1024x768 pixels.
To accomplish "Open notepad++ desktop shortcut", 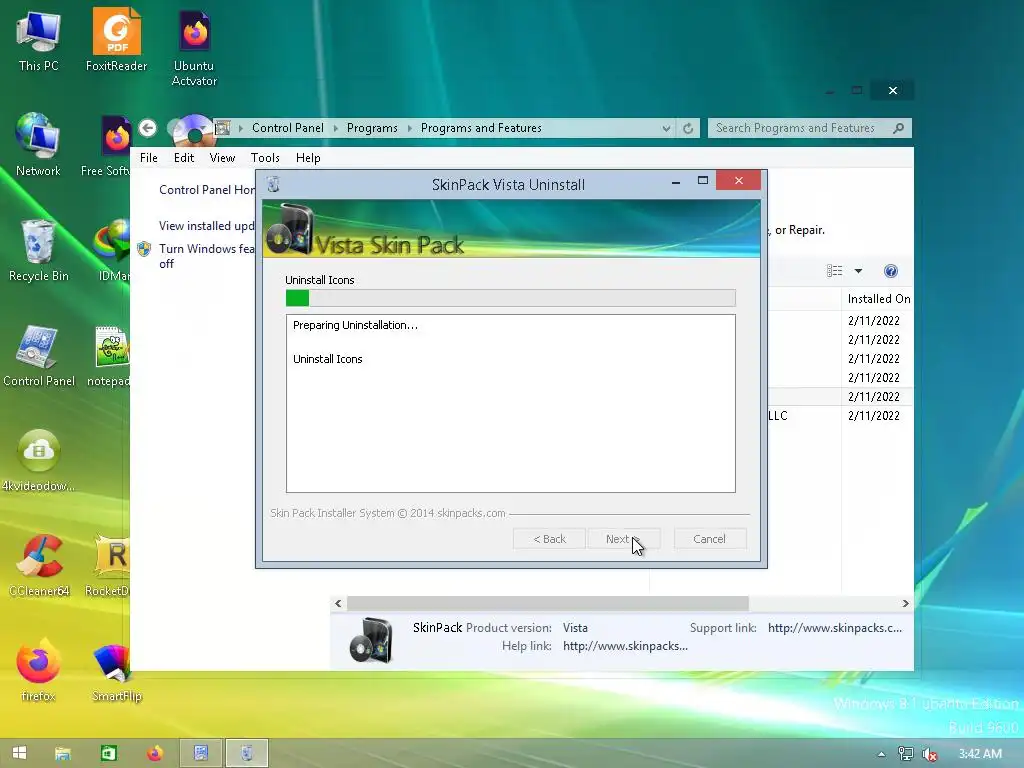I will (110, 356).
